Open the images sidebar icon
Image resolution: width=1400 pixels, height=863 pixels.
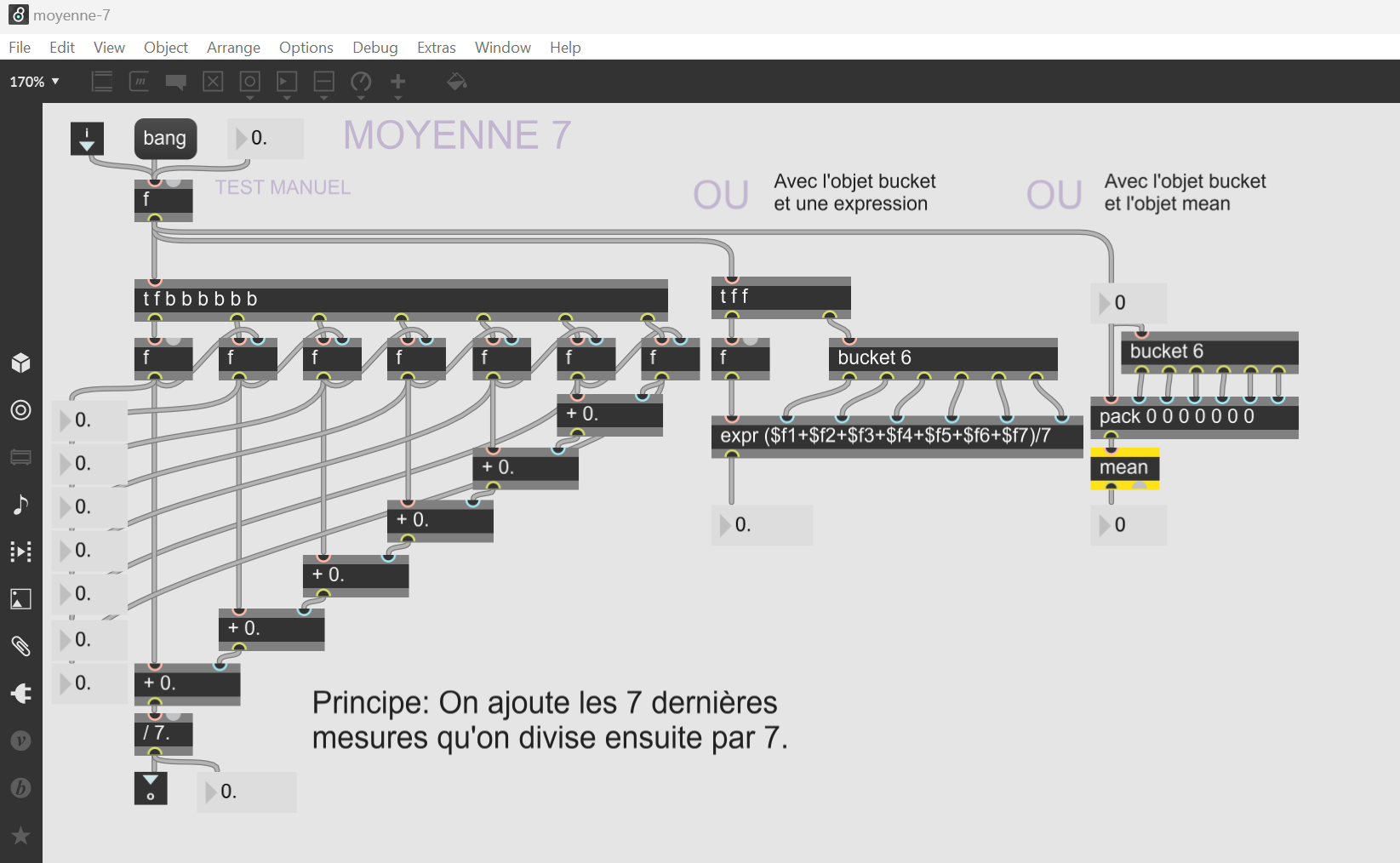[x=21, y=599]
